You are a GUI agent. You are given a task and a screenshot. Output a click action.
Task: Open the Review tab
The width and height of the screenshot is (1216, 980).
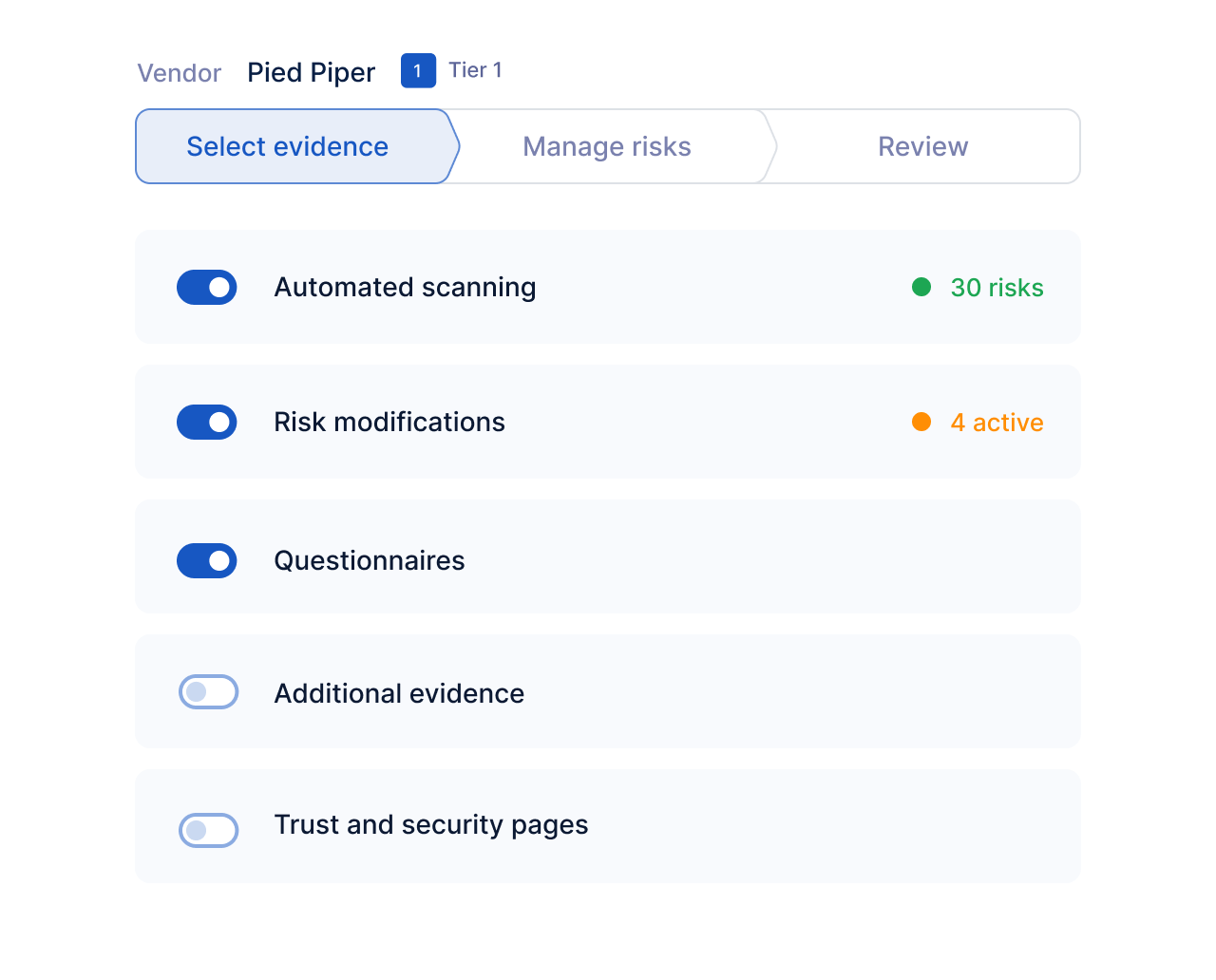[922, 146]
